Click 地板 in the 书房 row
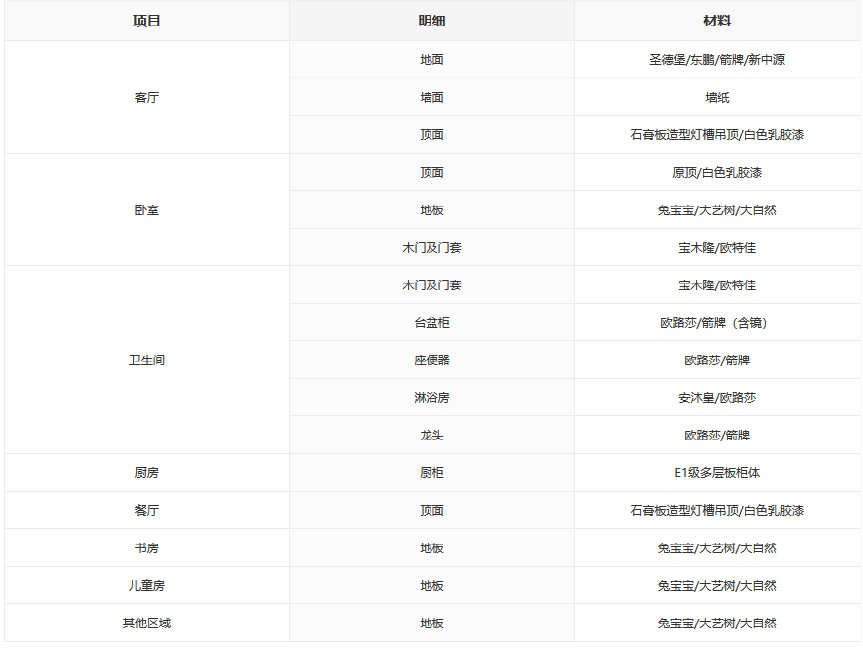This screenshot has width=863, height=650. (x=432, y=548)
